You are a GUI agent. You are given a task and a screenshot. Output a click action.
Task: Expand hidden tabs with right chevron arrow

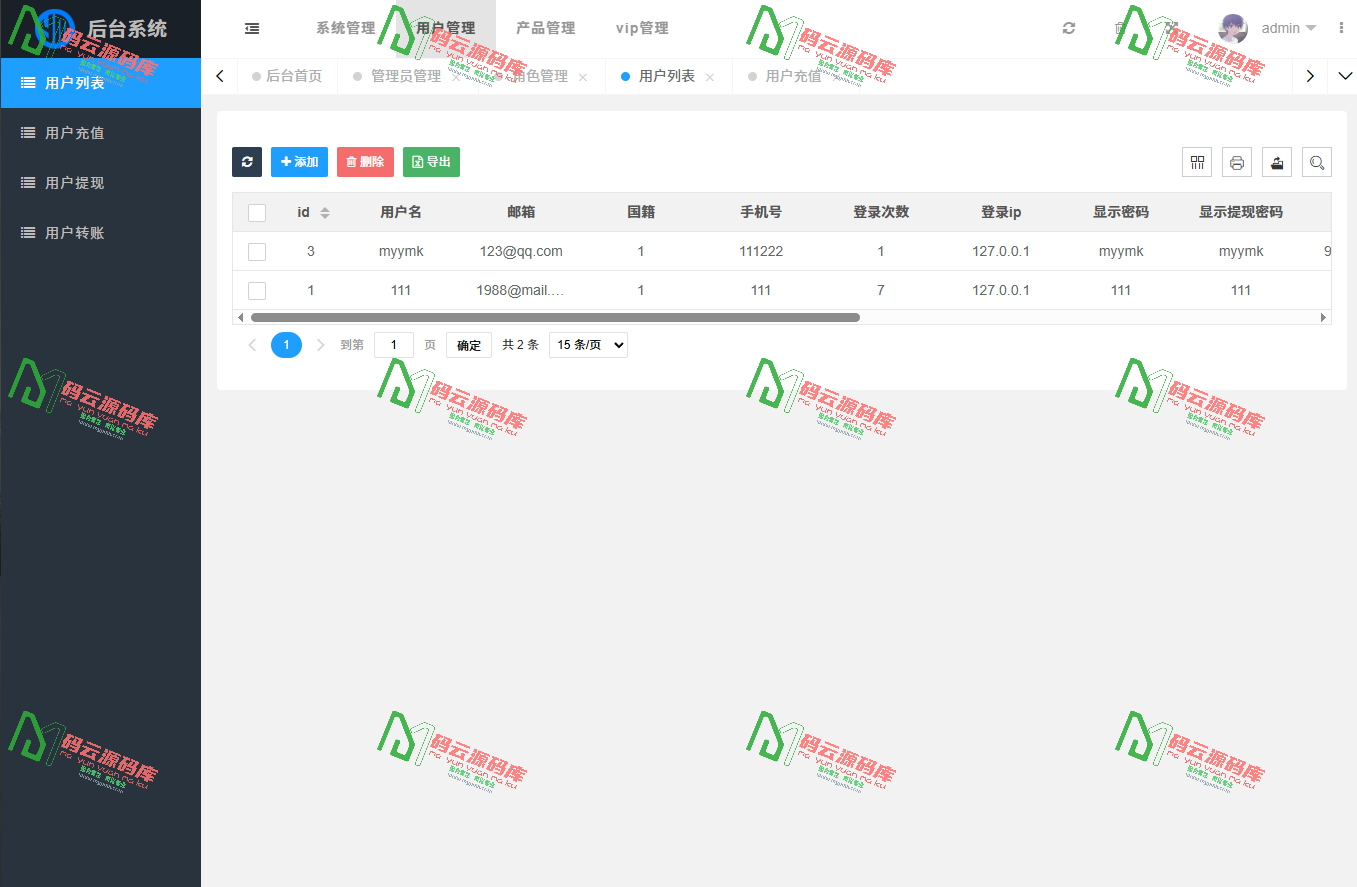pyautogui.click(x=1309, y=75)
